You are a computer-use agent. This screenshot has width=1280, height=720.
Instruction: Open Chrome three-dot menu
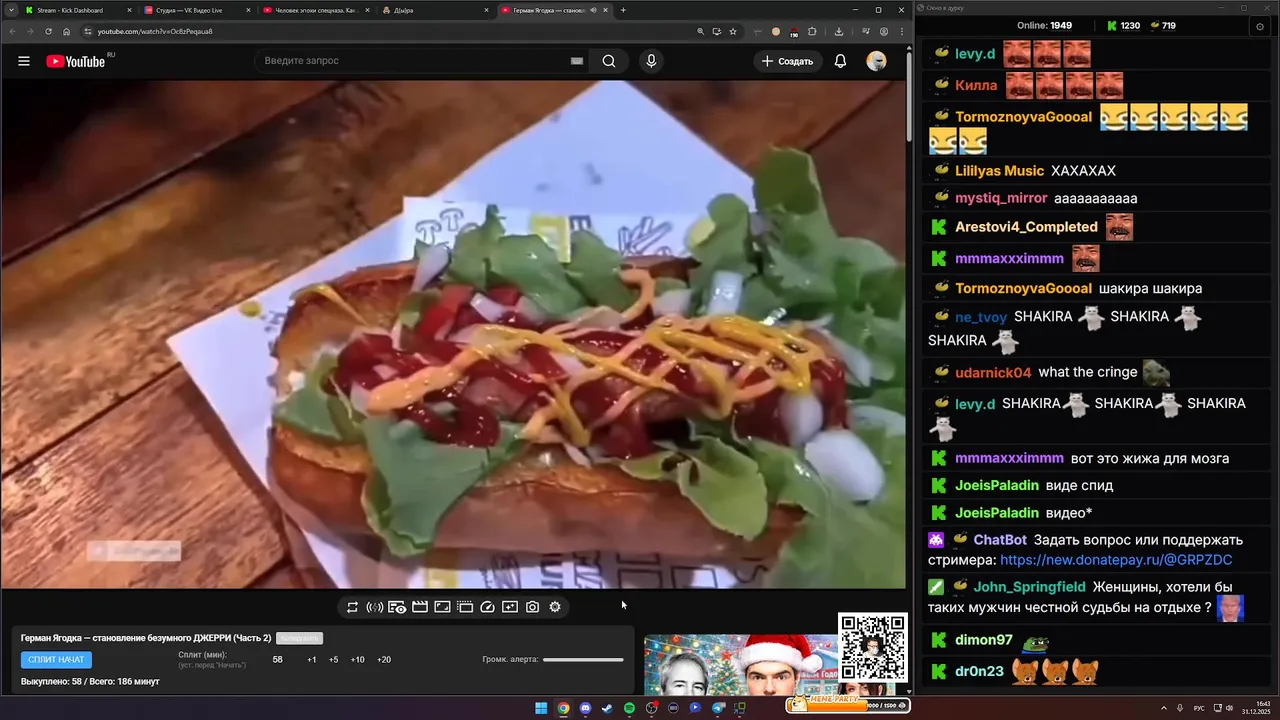click(901, 31)
